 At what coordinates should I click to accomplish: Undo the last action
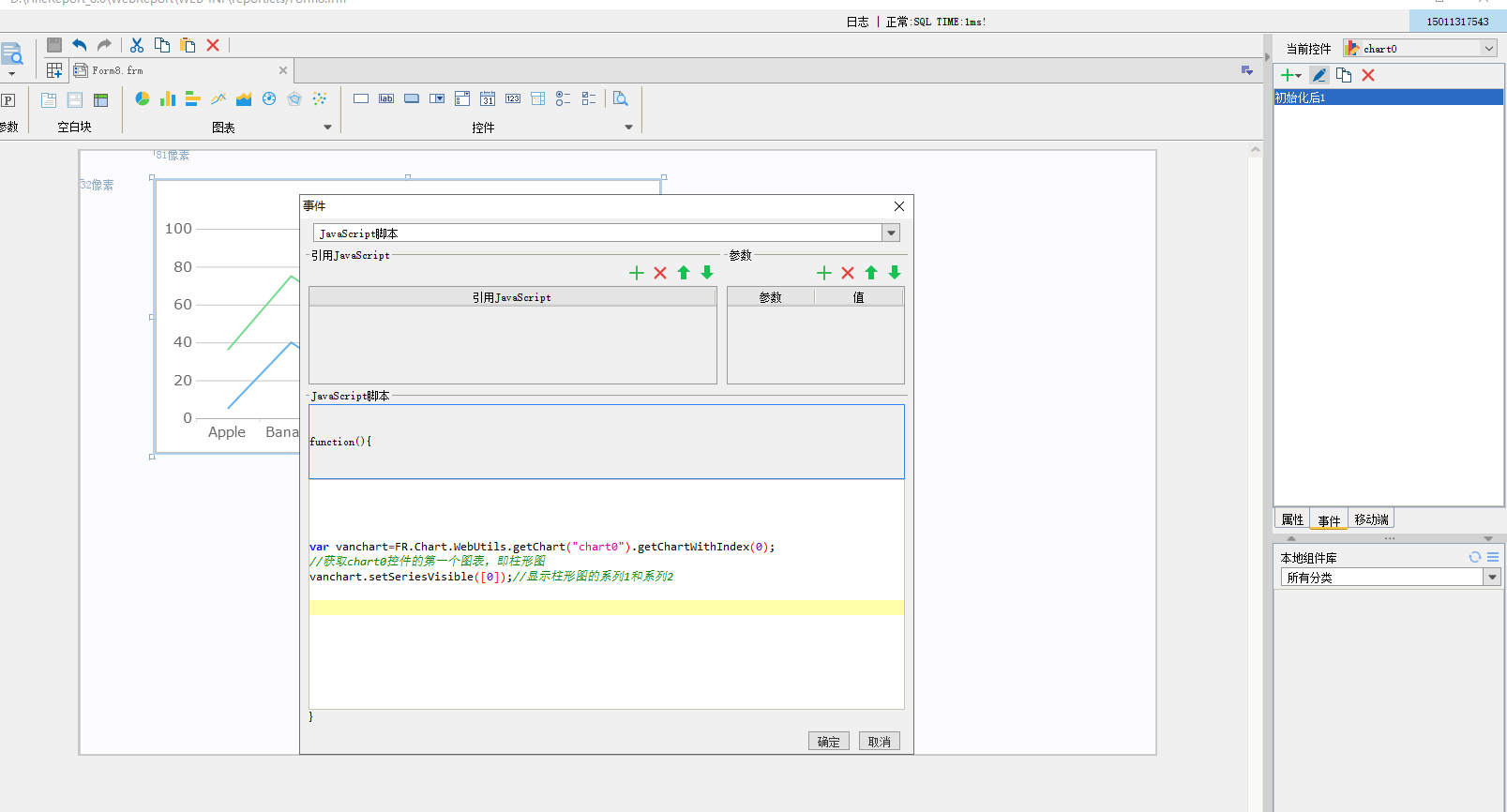(80, 45)
